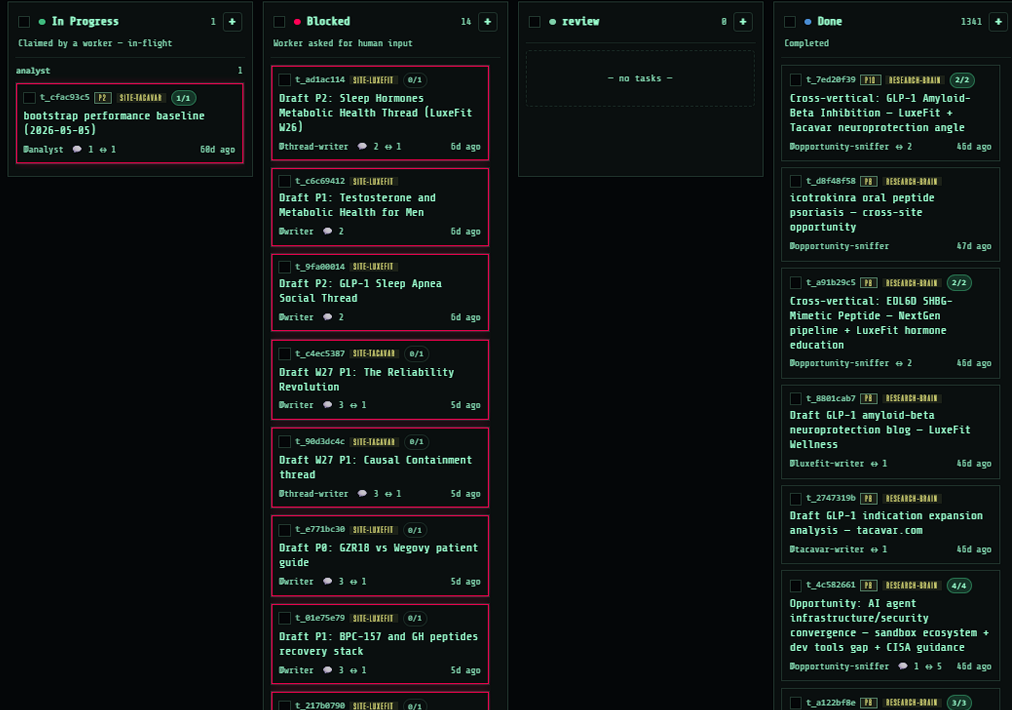Check the t_9fa00014 task checkbox
Viewport: 1012px width, 710px height.
[284, 267]
